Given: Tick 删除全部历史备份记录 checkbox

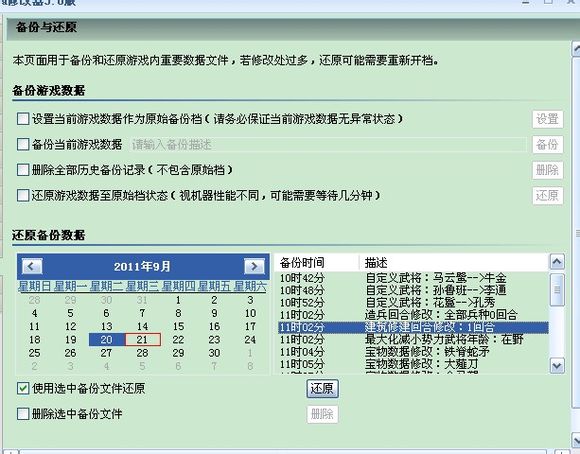Looking at the screenshot, I should click(23, 170).
